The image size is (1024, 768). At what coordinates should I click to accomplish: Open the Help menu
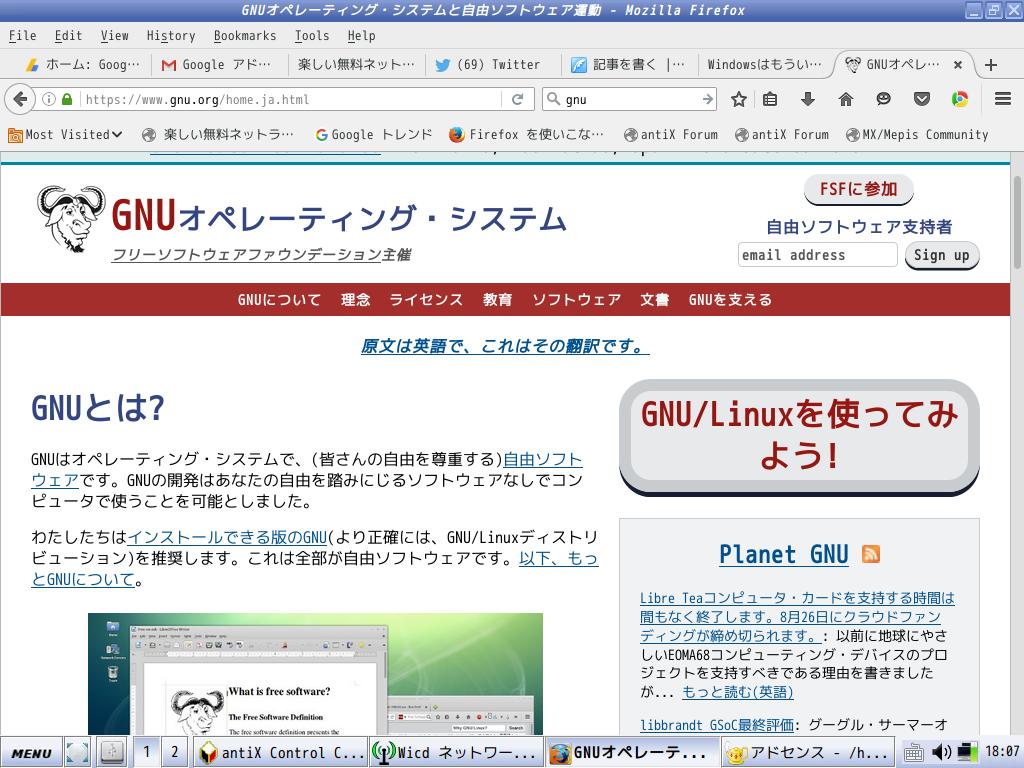361,36
